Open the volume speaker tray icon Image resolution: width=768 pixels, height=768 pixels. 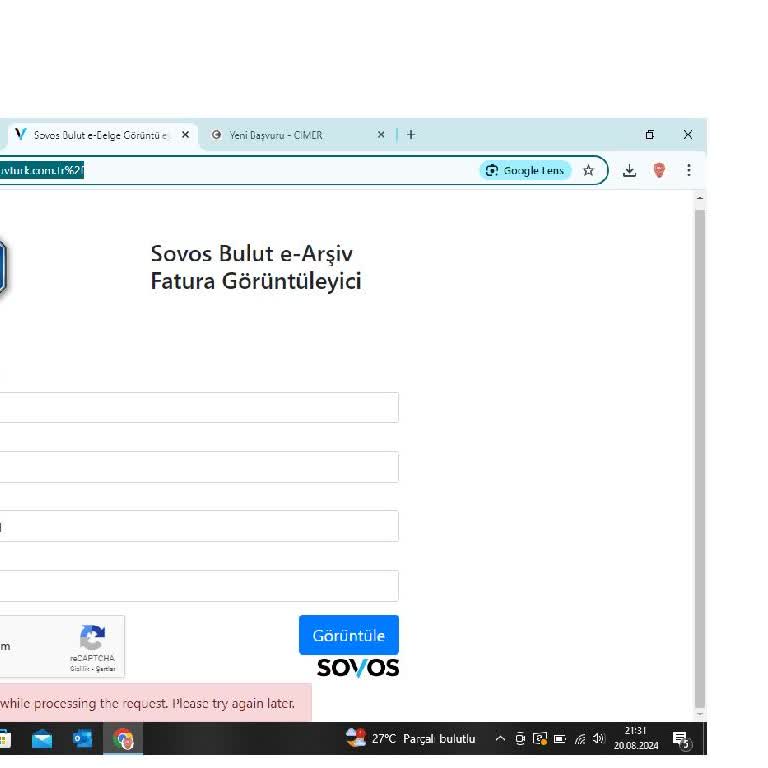point(599,738)
